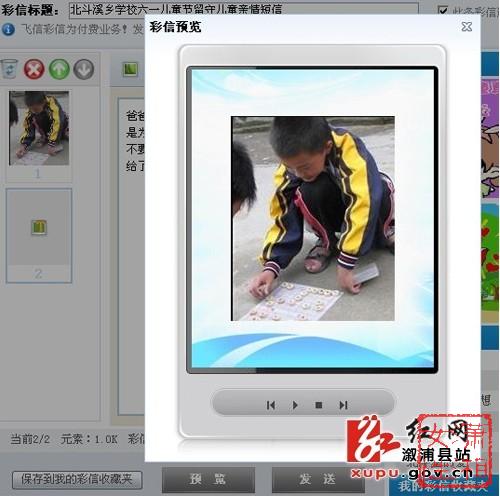The image size is (500, 496).
Task: Click 保存到我的彩信收藏夹 button
Action: [77, 480]
